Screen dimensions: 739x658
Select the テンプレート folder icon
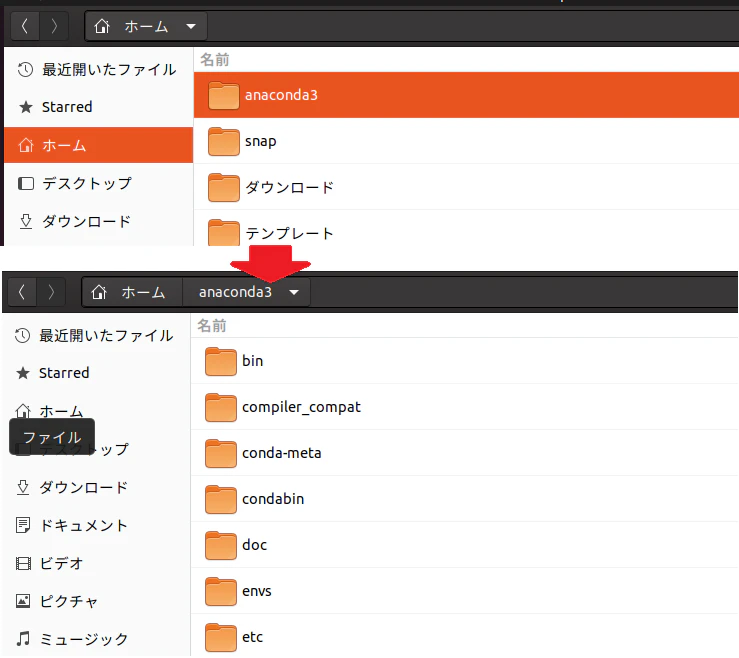223,232
